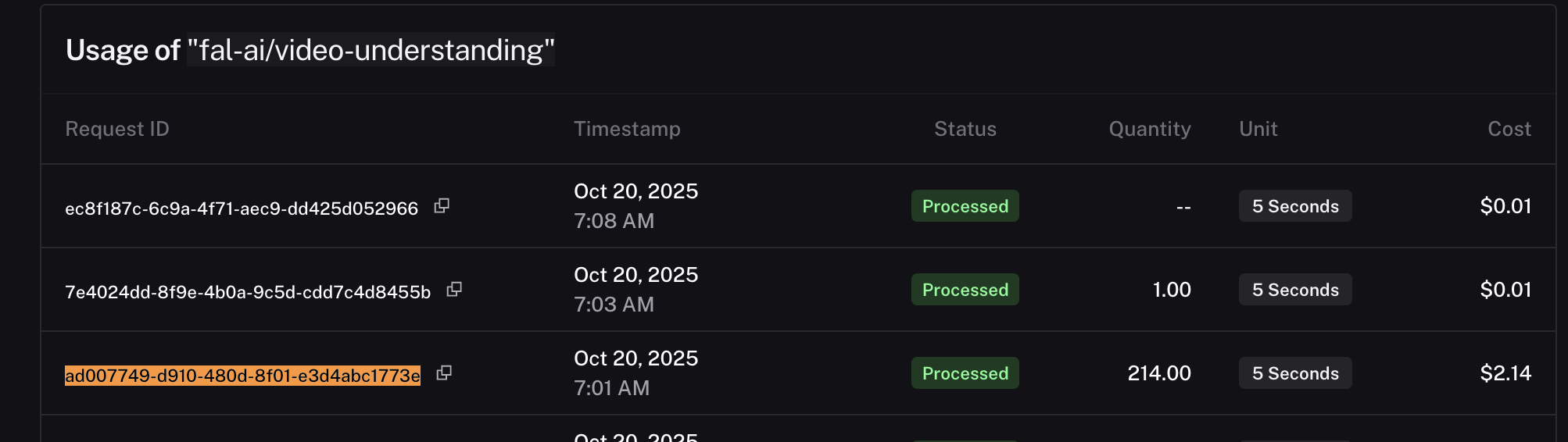Copy request ID ending in dd425d052966

click(442, 205)
